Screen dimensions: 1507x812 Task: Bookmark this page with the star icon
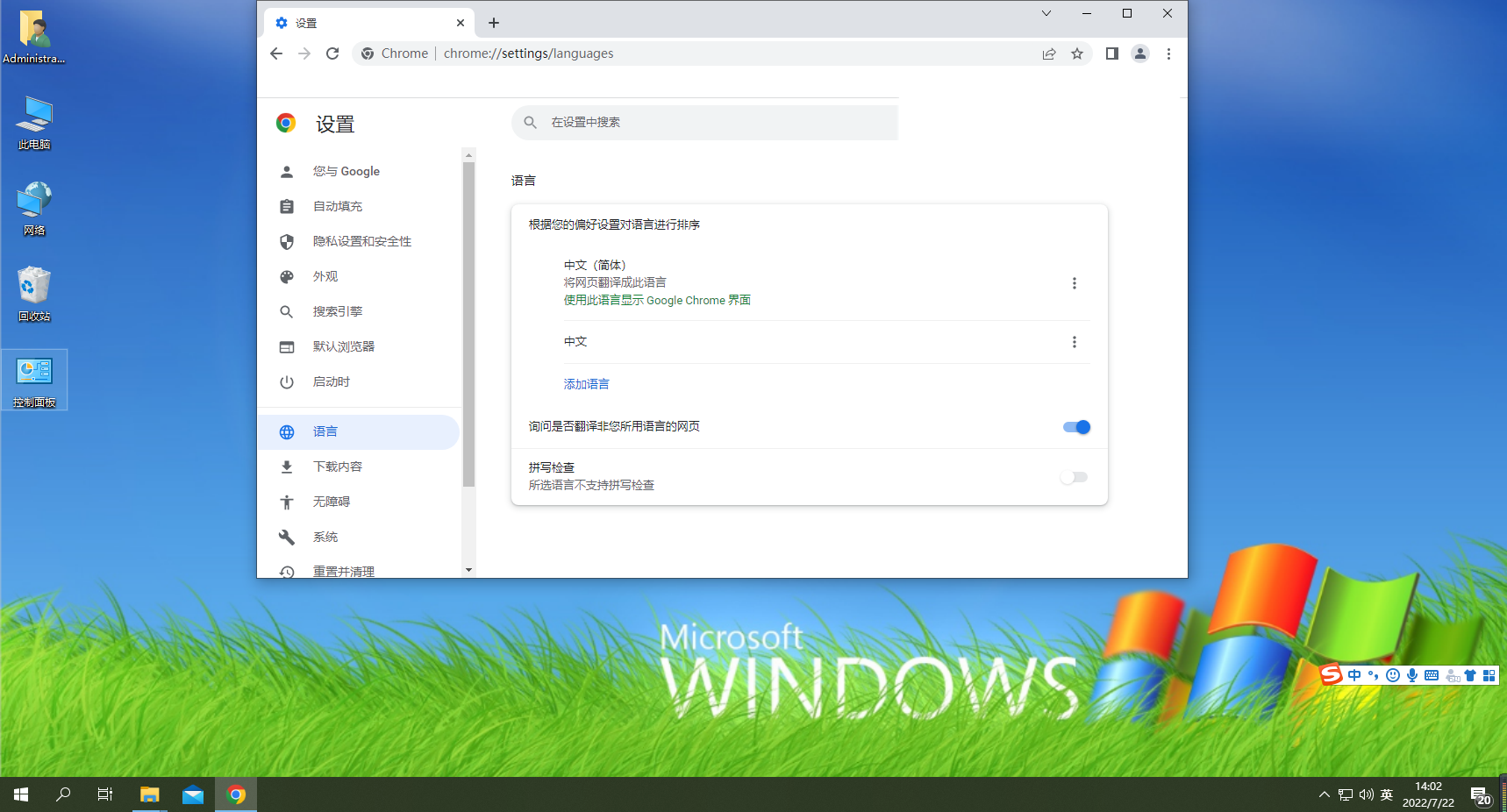pos(1077,53)
